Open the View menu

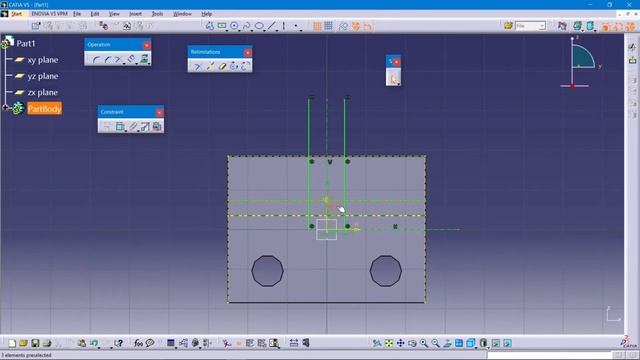pos(114,14)
